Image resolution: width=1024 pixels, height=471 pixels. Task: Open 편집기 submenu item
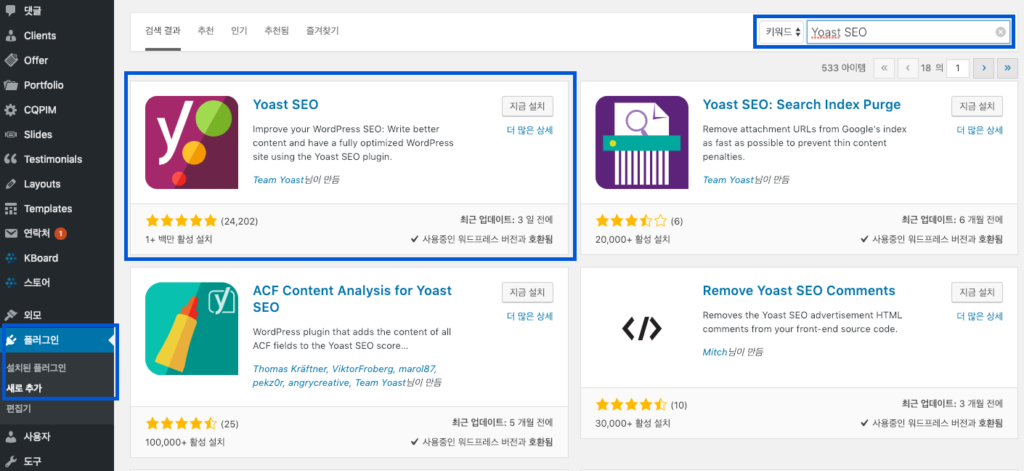coord(18,408)
